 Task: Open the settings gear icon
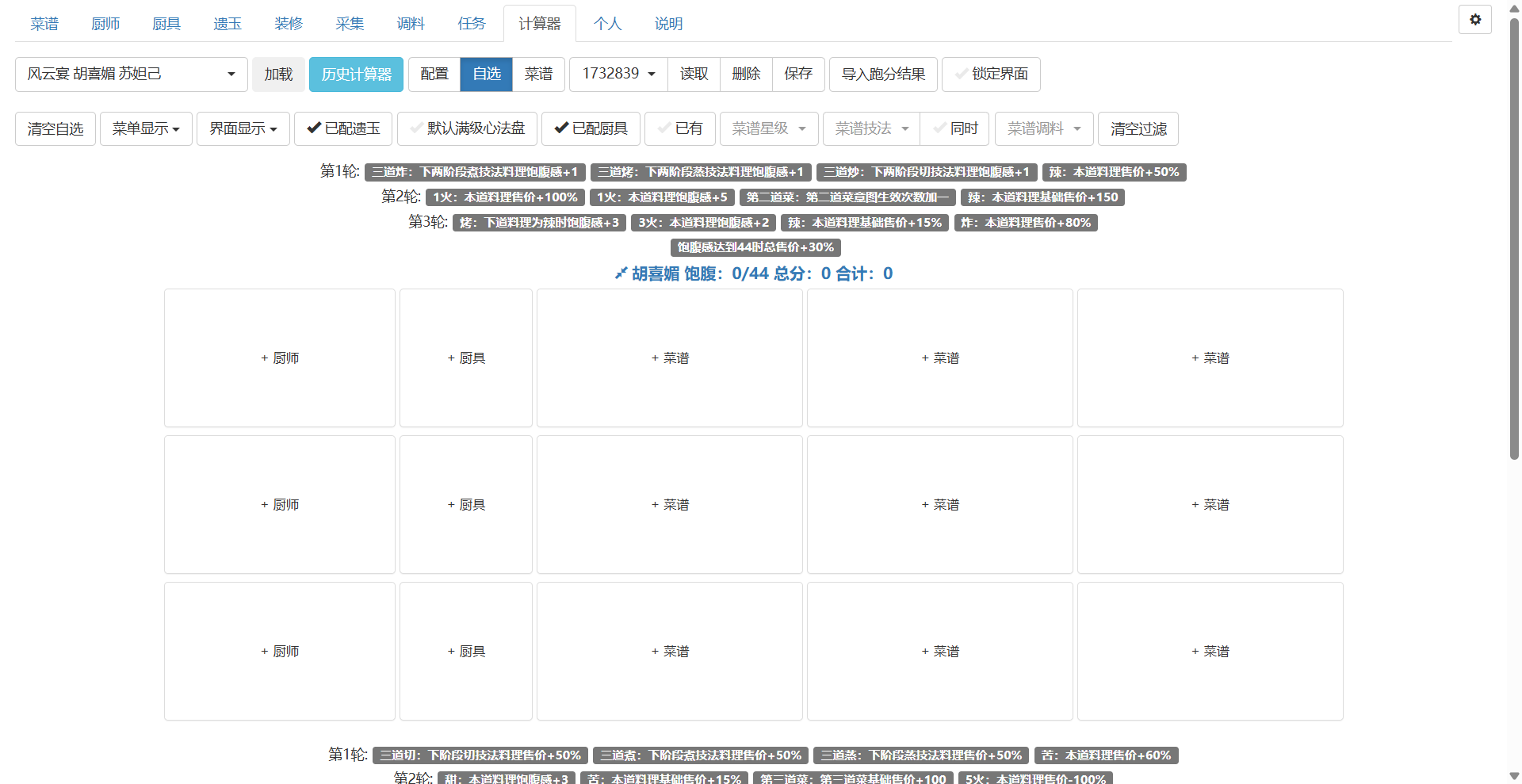tap(1474, 20)
